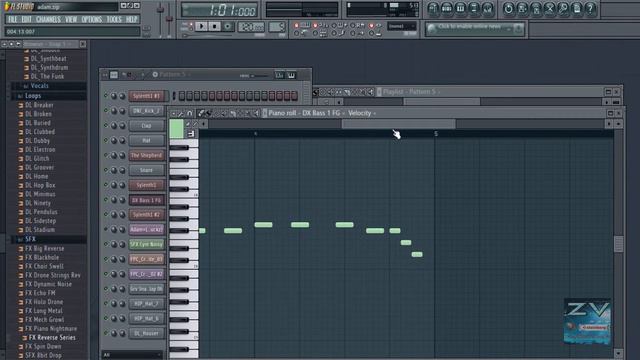The width and height of the screenshot is (640, 360).
Task: Toggle mute LED for Hat channel
Action: [106, 140]
